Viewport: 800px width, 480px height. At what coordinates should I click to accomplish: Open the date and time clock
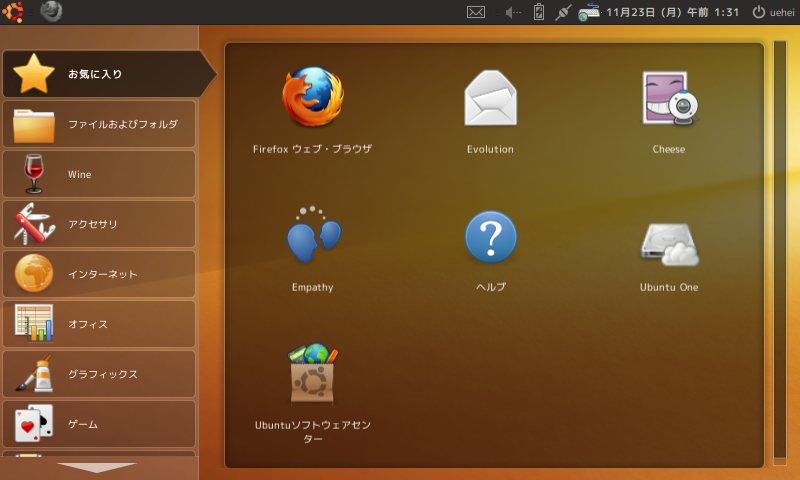coord(672,12)
